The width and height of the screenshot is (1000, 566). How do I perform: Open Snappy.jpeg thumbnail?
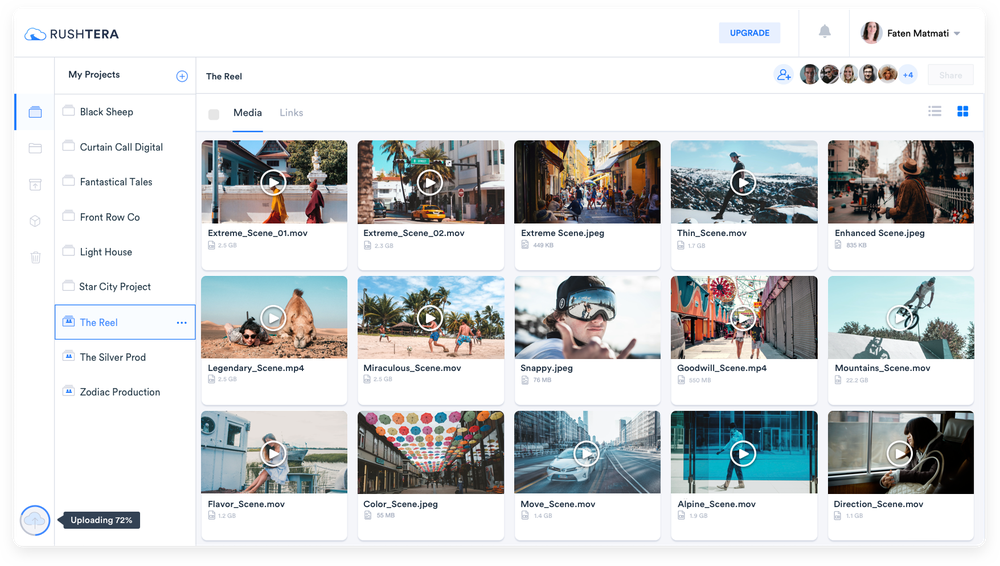(x=587, y=317)
